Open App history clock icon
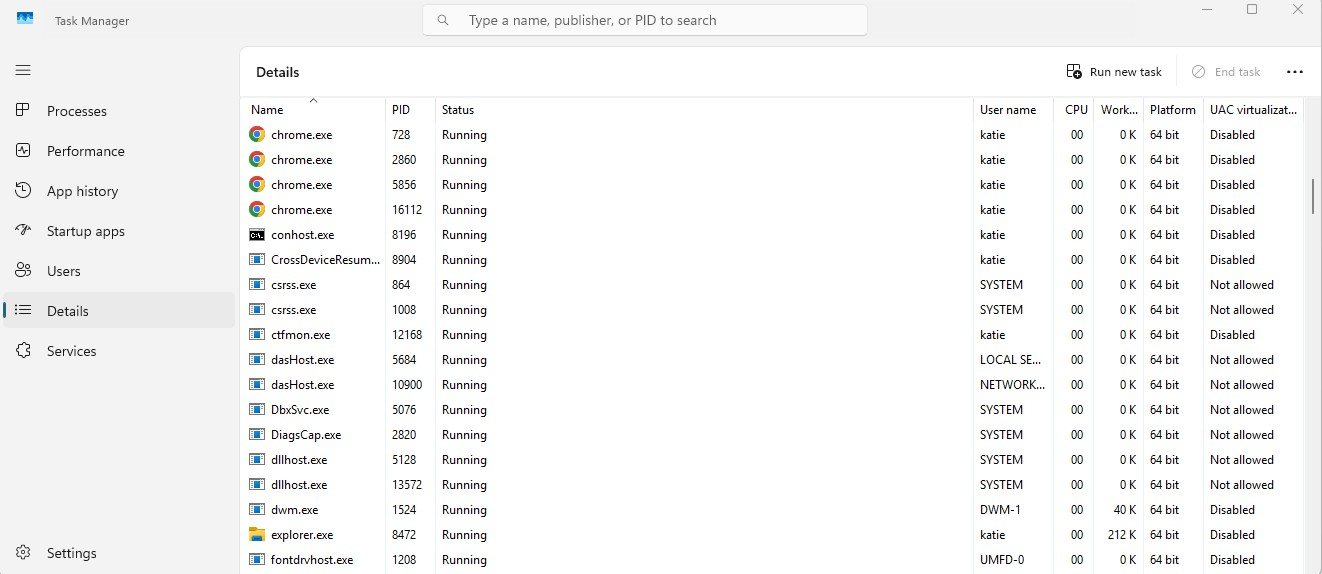This screenshot has width=1322, height=574. tap(23, 191)
